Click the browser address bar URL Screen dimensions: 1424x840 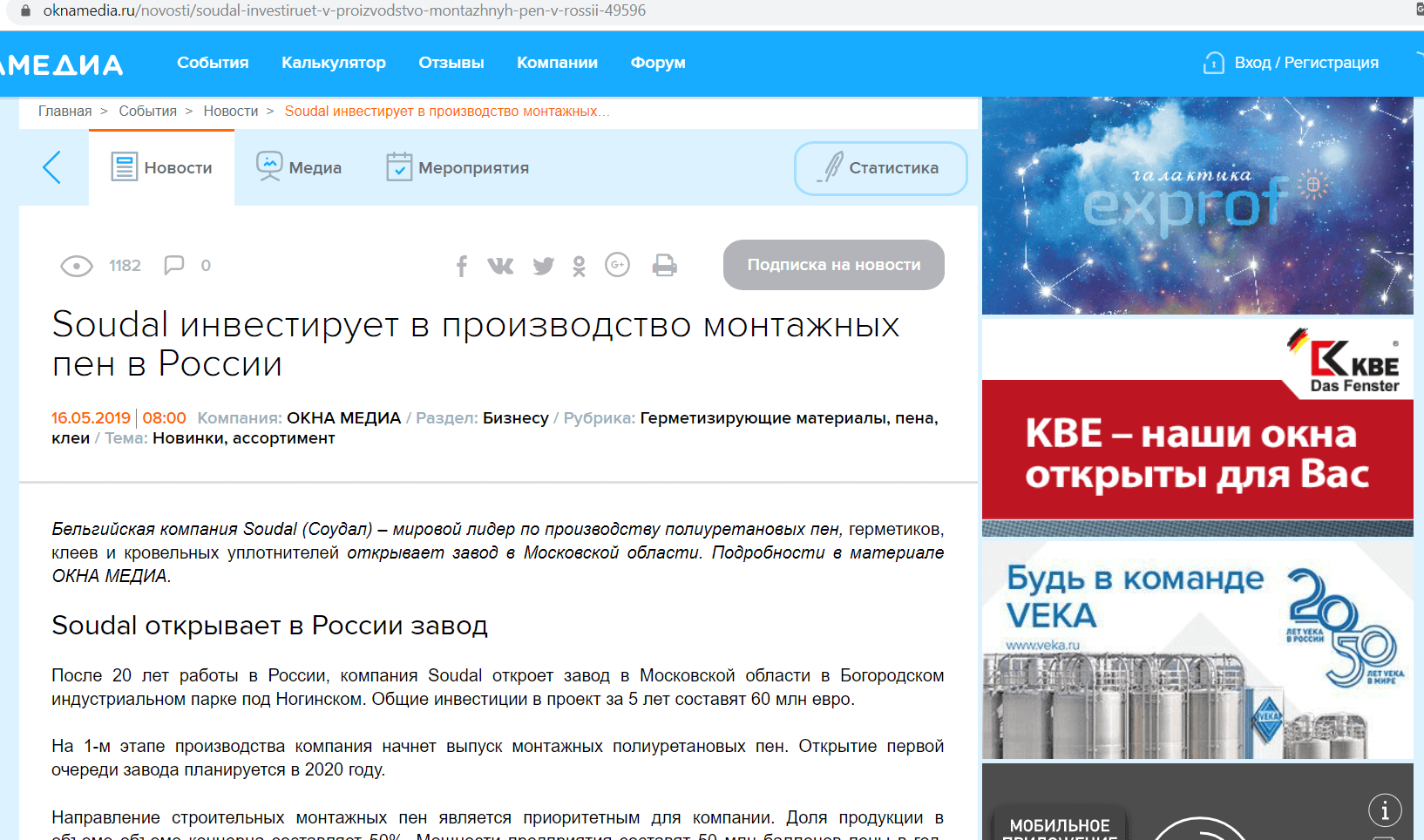[344, 10]
